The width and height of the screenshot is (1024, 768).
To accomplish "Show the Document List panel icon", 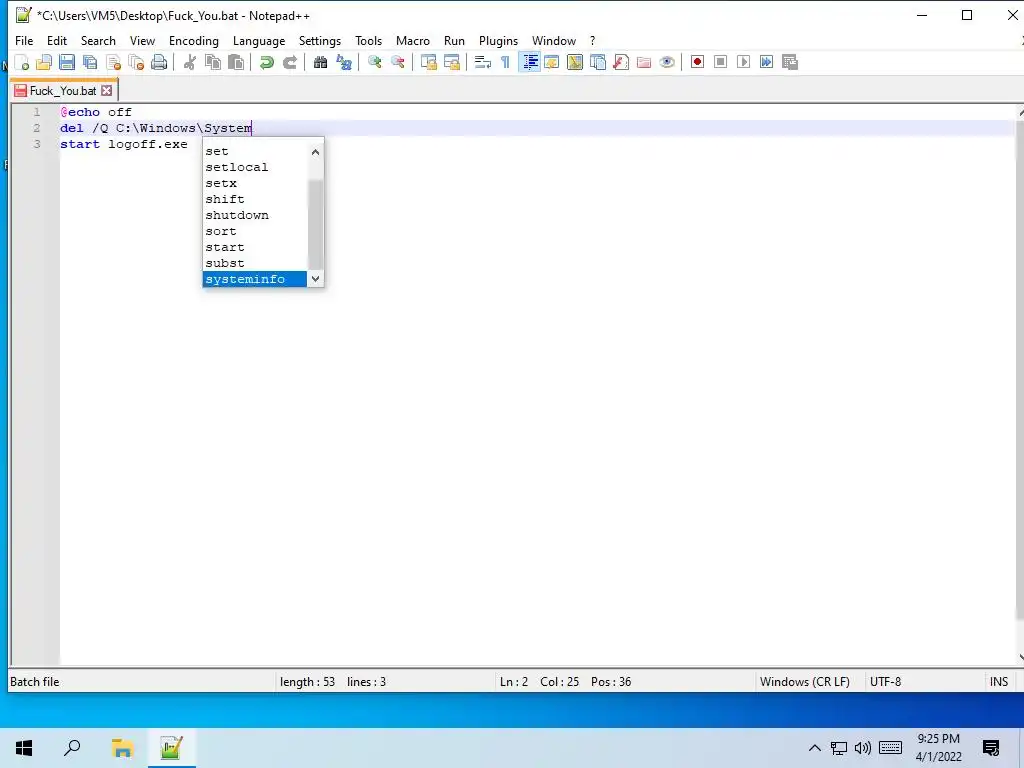I will (598, 62).
